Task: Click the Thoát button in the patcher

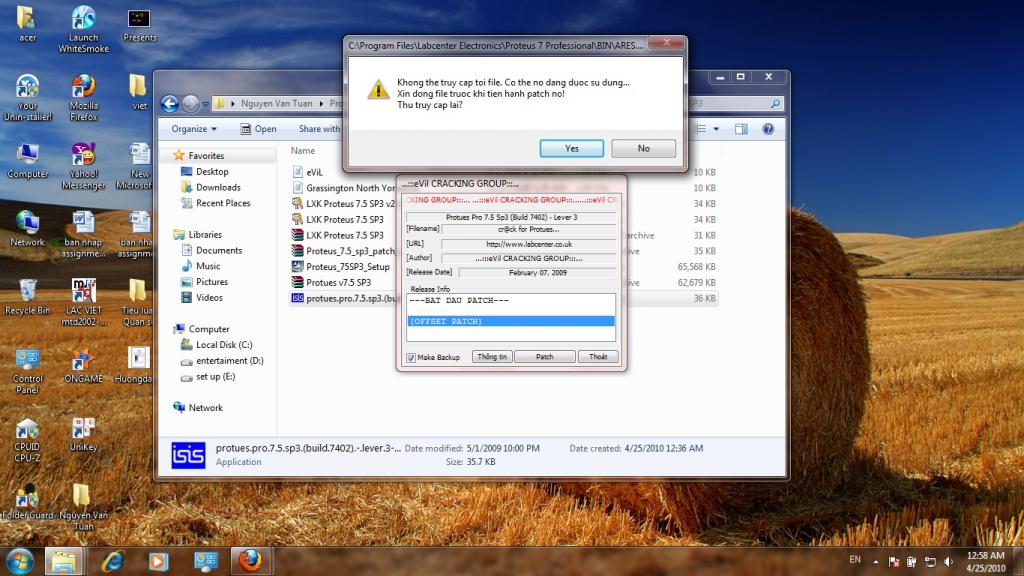Action: pos(598,357)
